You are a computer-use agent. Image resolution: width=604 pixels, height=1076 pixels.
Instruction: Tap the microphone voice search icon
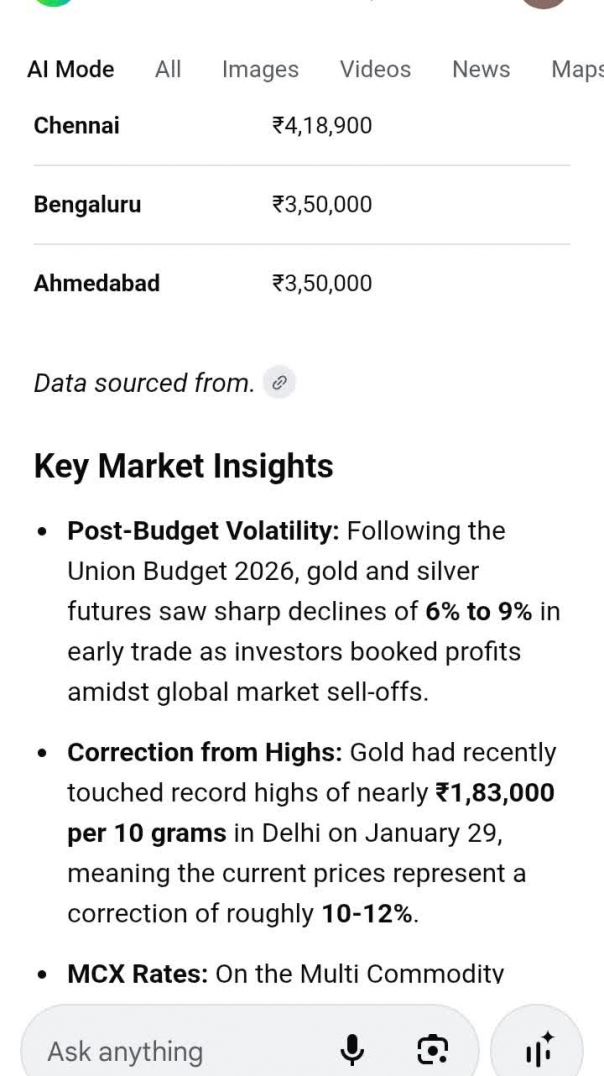point(352,1049)
